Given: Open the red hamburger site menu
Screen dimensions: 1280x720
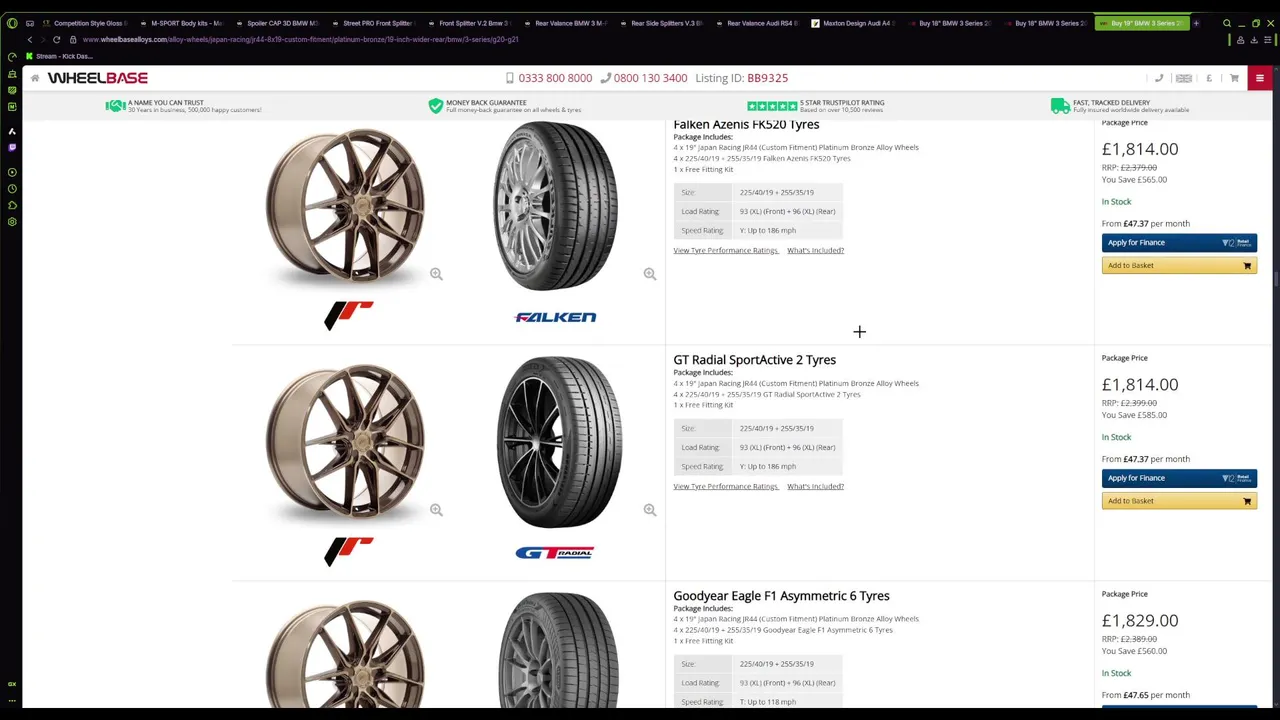Looking at the screenshot, I should point(1259,78).
